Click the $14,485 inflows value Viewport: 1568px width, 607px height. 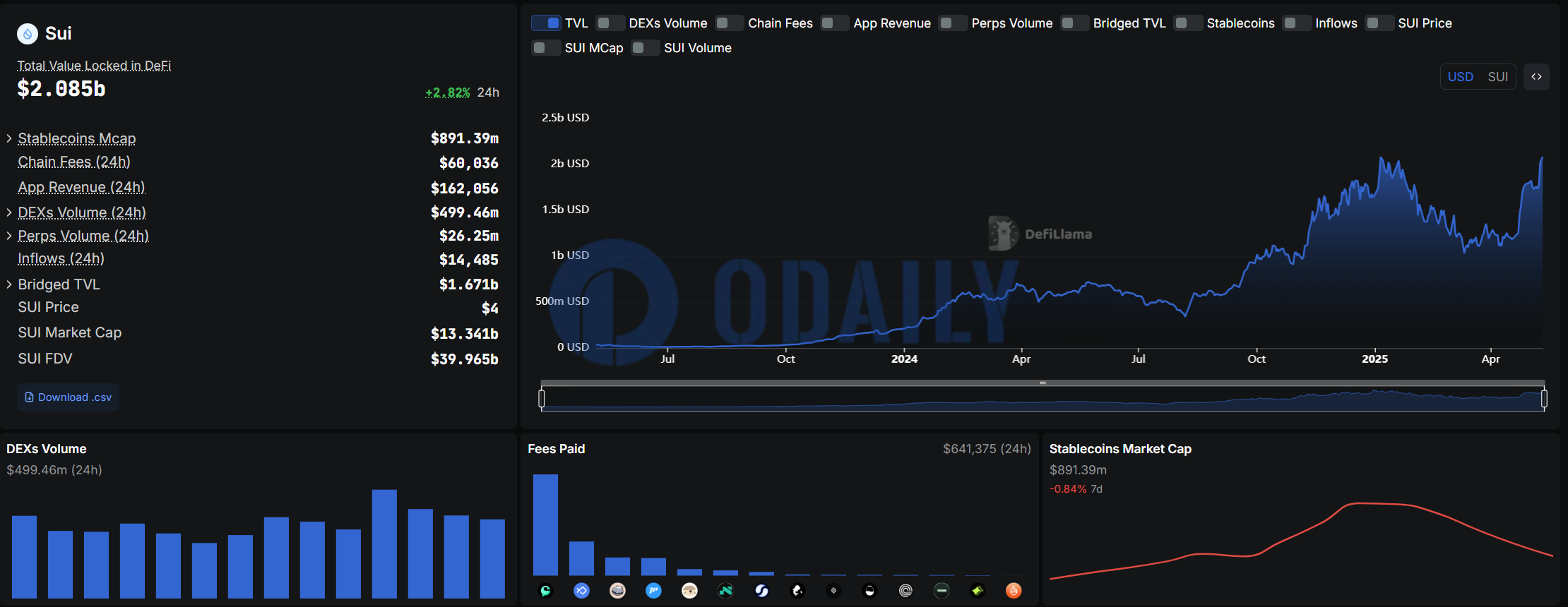coord(469,260)
